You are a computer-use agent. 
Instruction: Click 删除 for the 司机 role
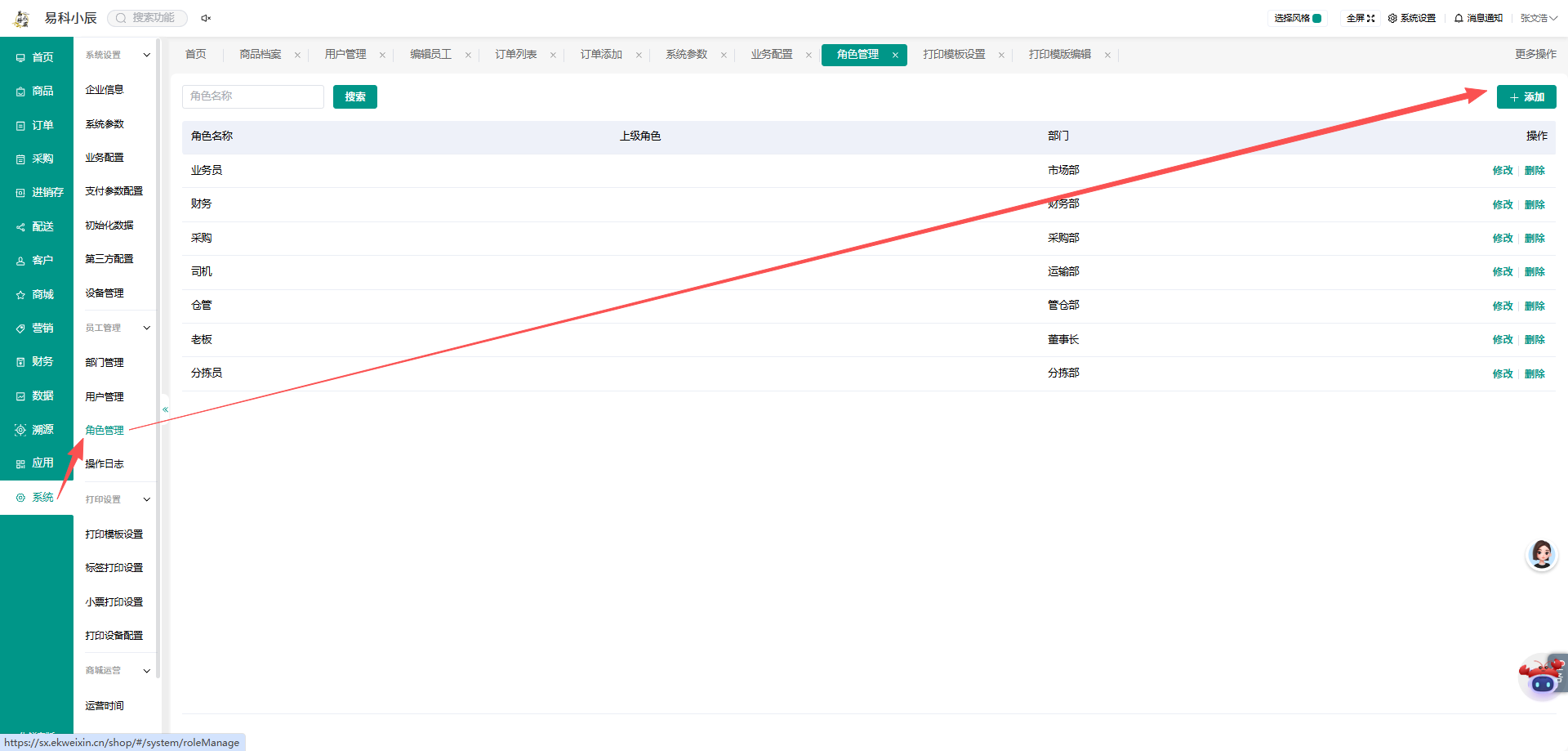pyautogui.click(x=1535, y=272)
